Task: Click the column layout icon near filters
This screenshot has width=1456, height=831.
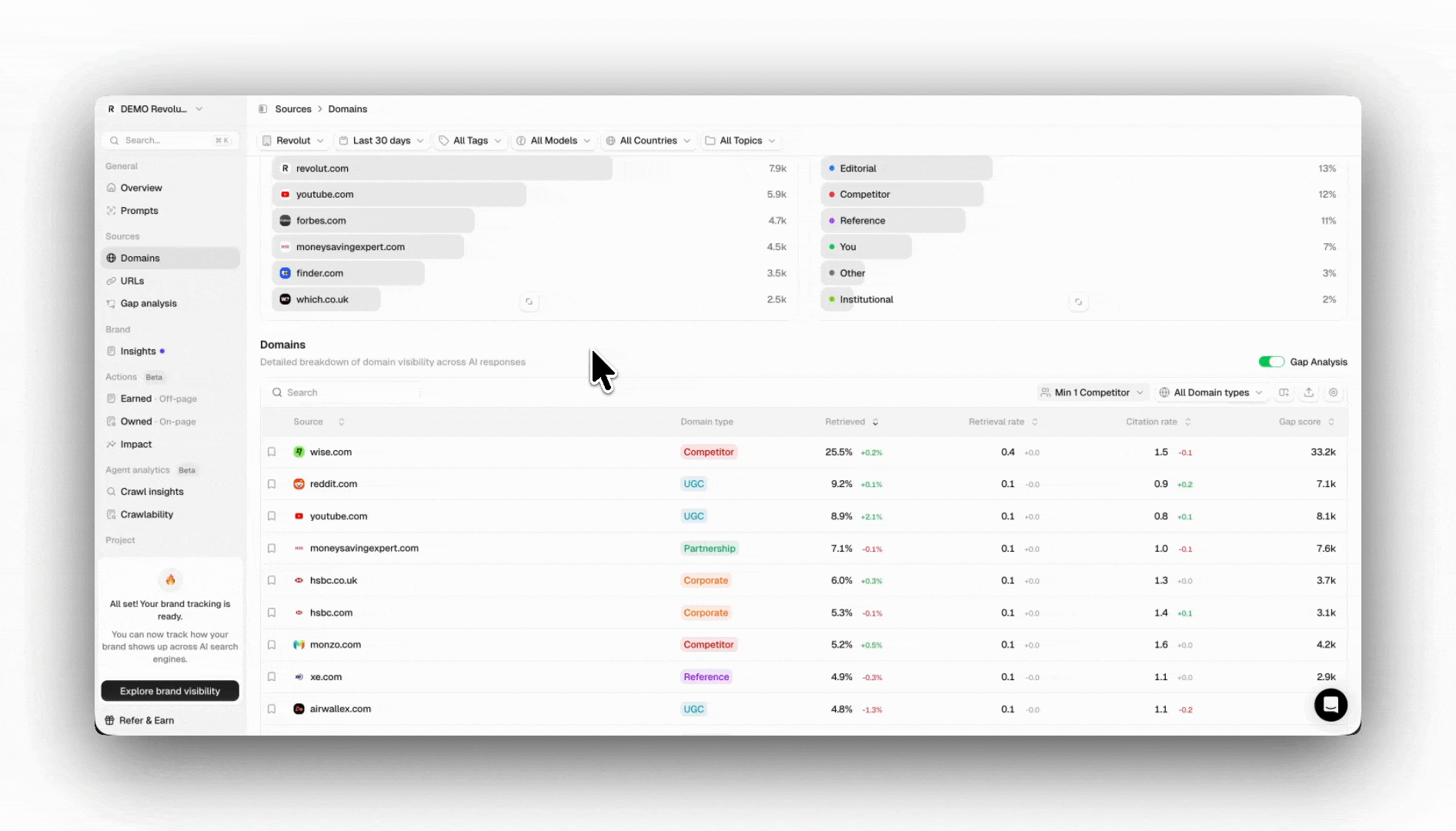Action: click(1284, 392)
